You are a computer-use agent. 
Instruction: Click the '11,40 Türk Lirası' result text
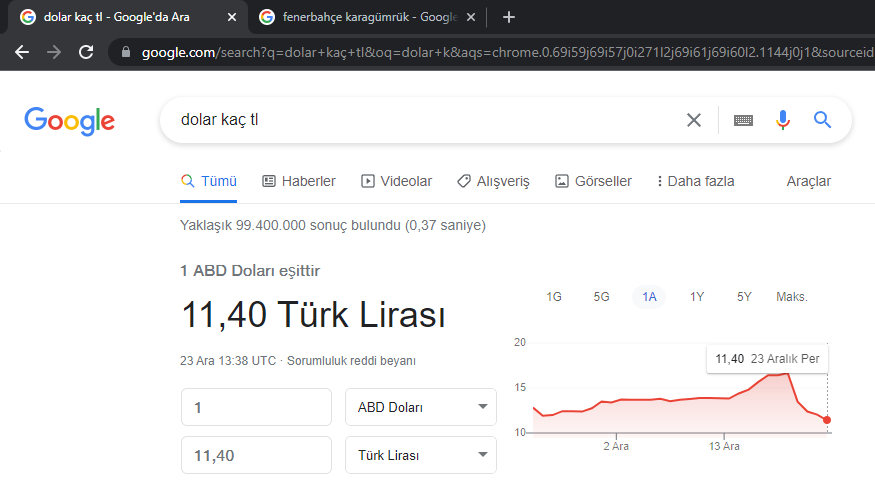pyautogui.click(x=313, y=315)
